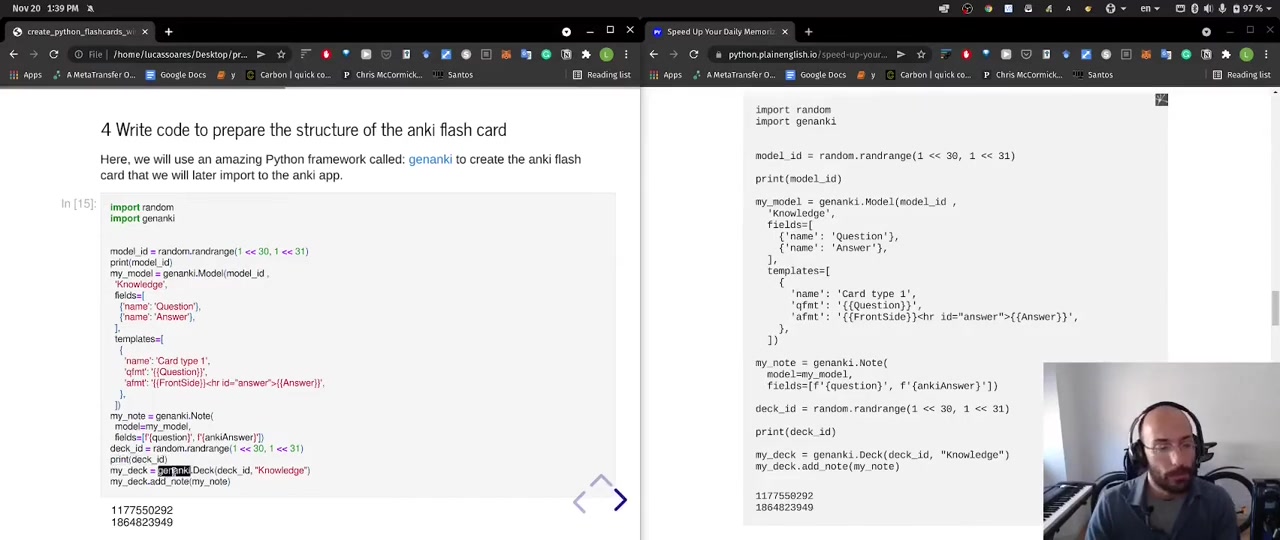Toggle the microphone in the system top panel
1280x540 pixels.
pyautogui.click(x=1221, y=9)
